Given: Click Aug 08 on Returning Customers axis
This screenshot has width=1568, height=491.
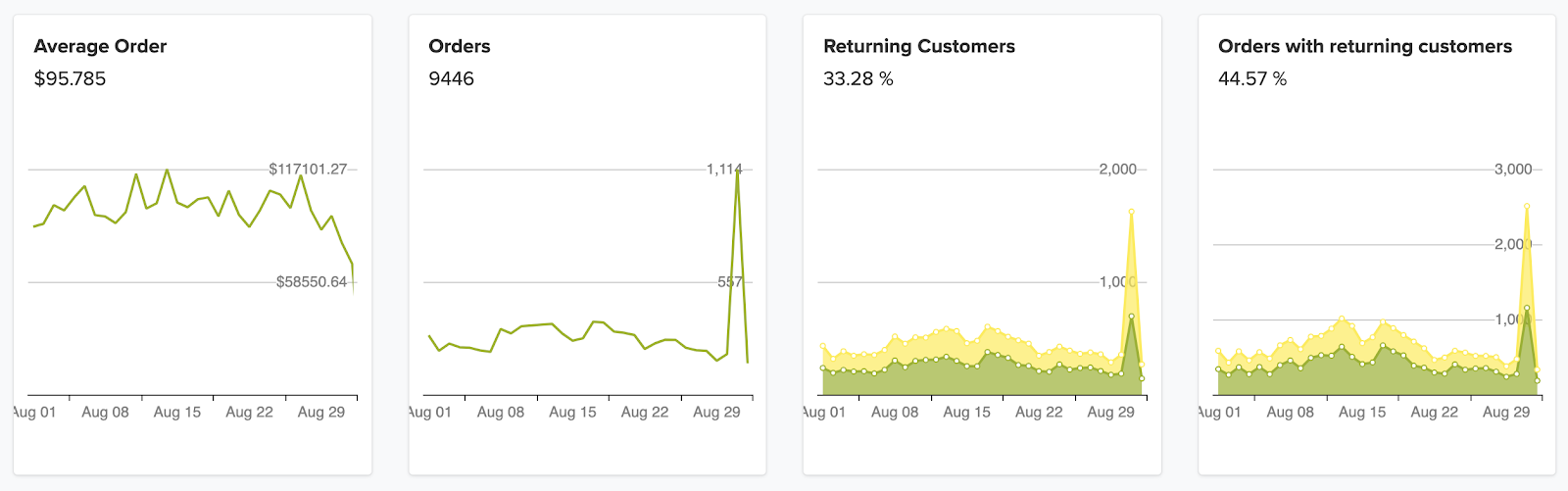Looking at the screenshot, I should 895,413.
